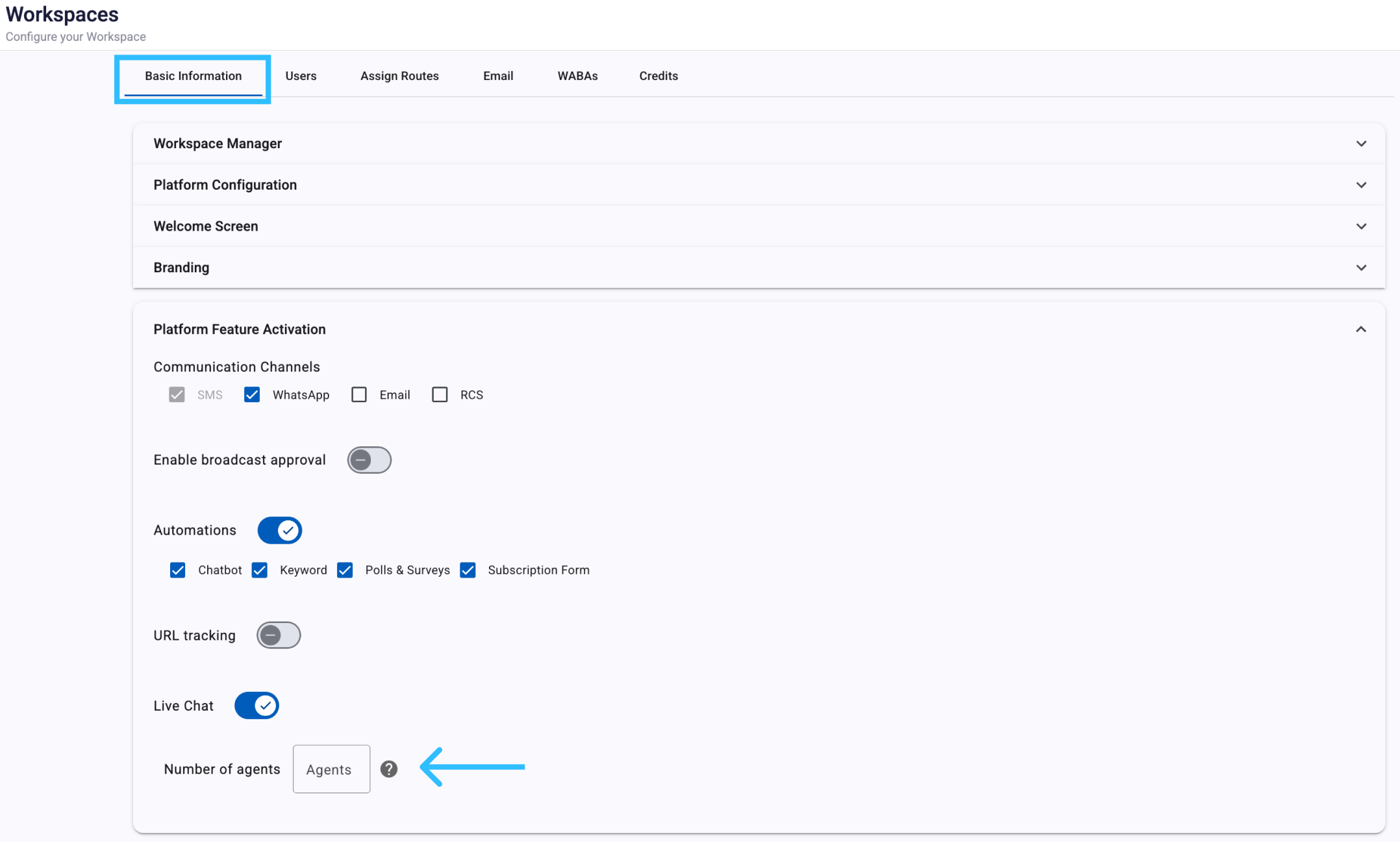Screen dimensions: 1400x842
Task: Open the Number of agents help icon
Action: 389,769
